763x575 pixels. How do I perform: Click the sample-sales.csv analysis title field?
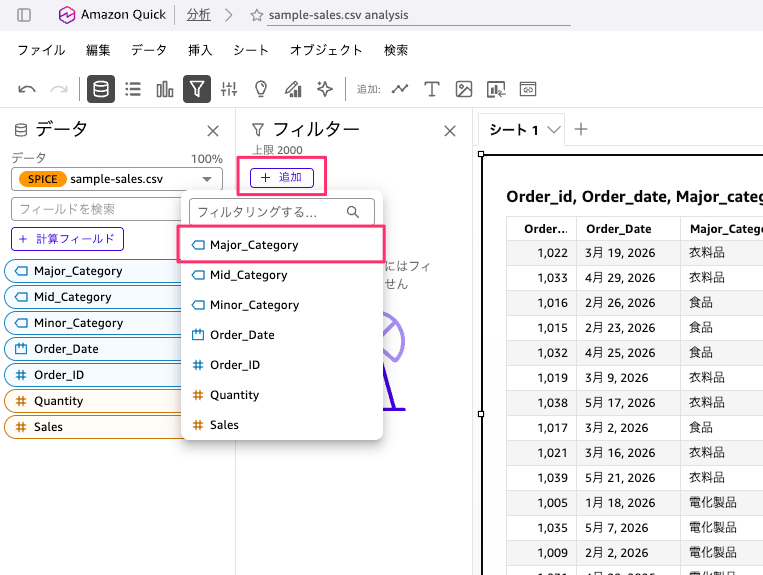tap(419, 15)
